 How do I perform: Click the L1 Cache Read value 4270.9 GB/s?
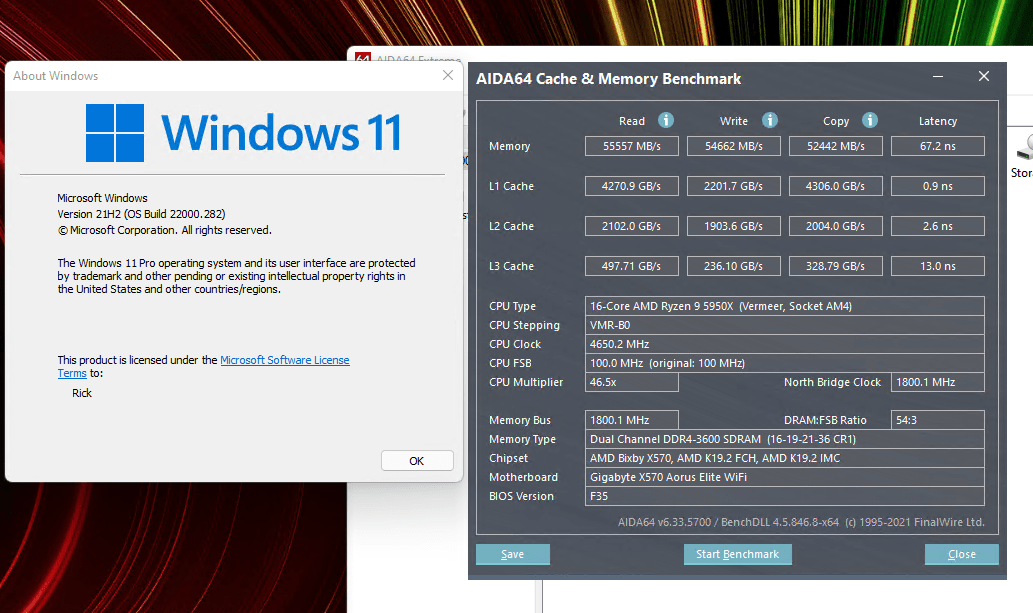point(632,186)
